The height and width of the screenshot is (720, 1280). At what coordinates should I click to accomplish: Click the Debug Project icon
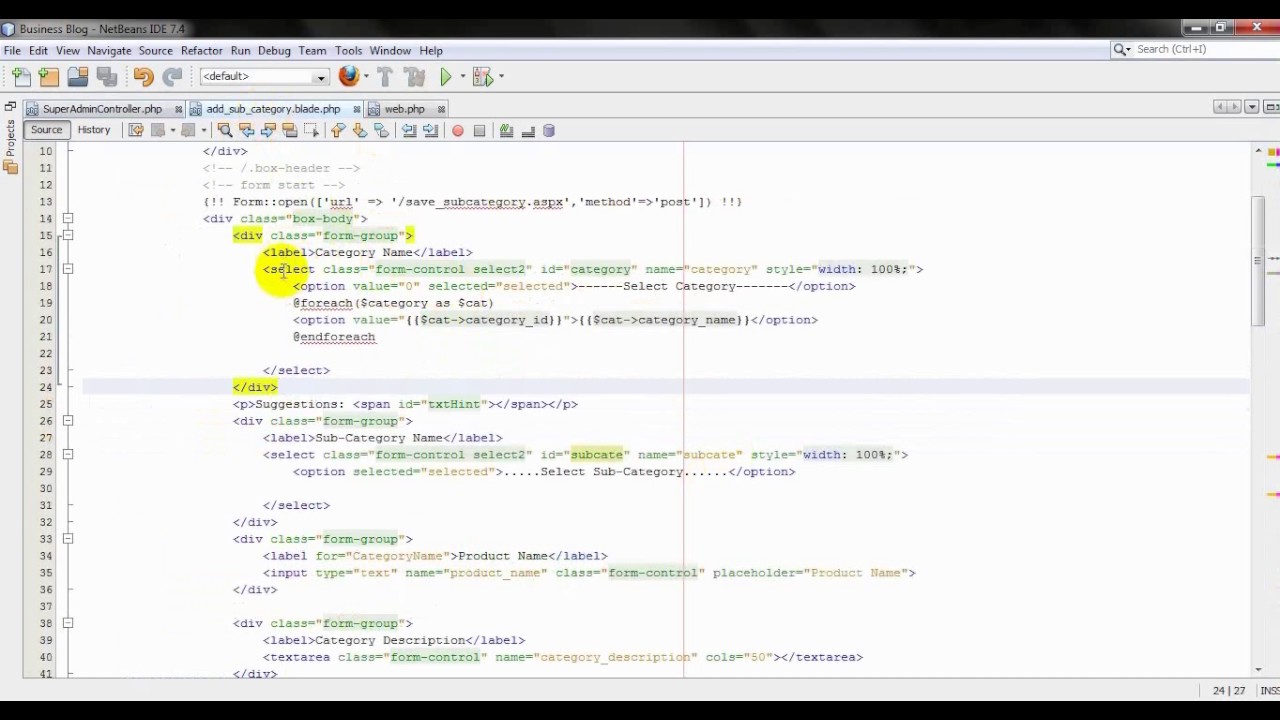tap(482, 77)
